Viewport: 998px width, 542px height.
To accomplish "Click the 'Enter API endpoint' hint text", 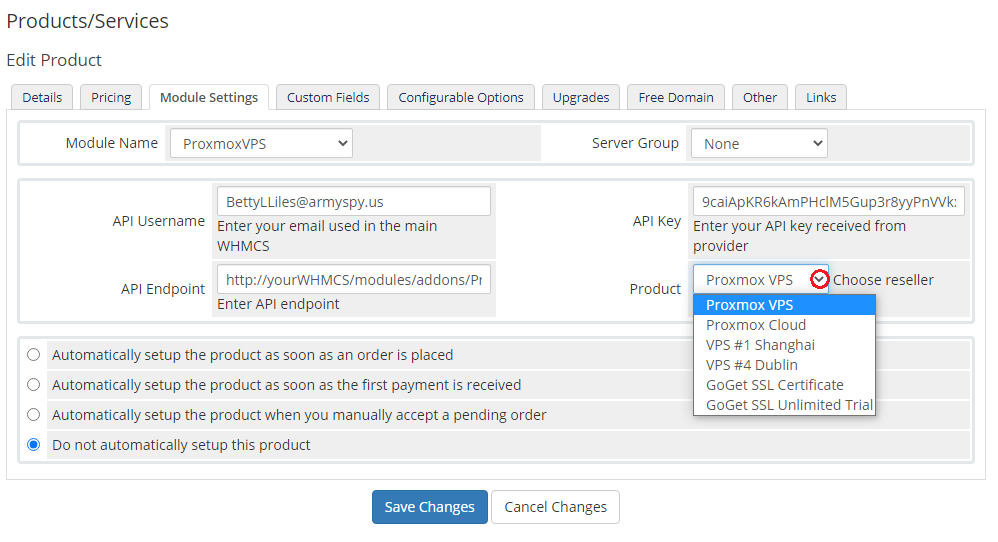I will 278,304.
